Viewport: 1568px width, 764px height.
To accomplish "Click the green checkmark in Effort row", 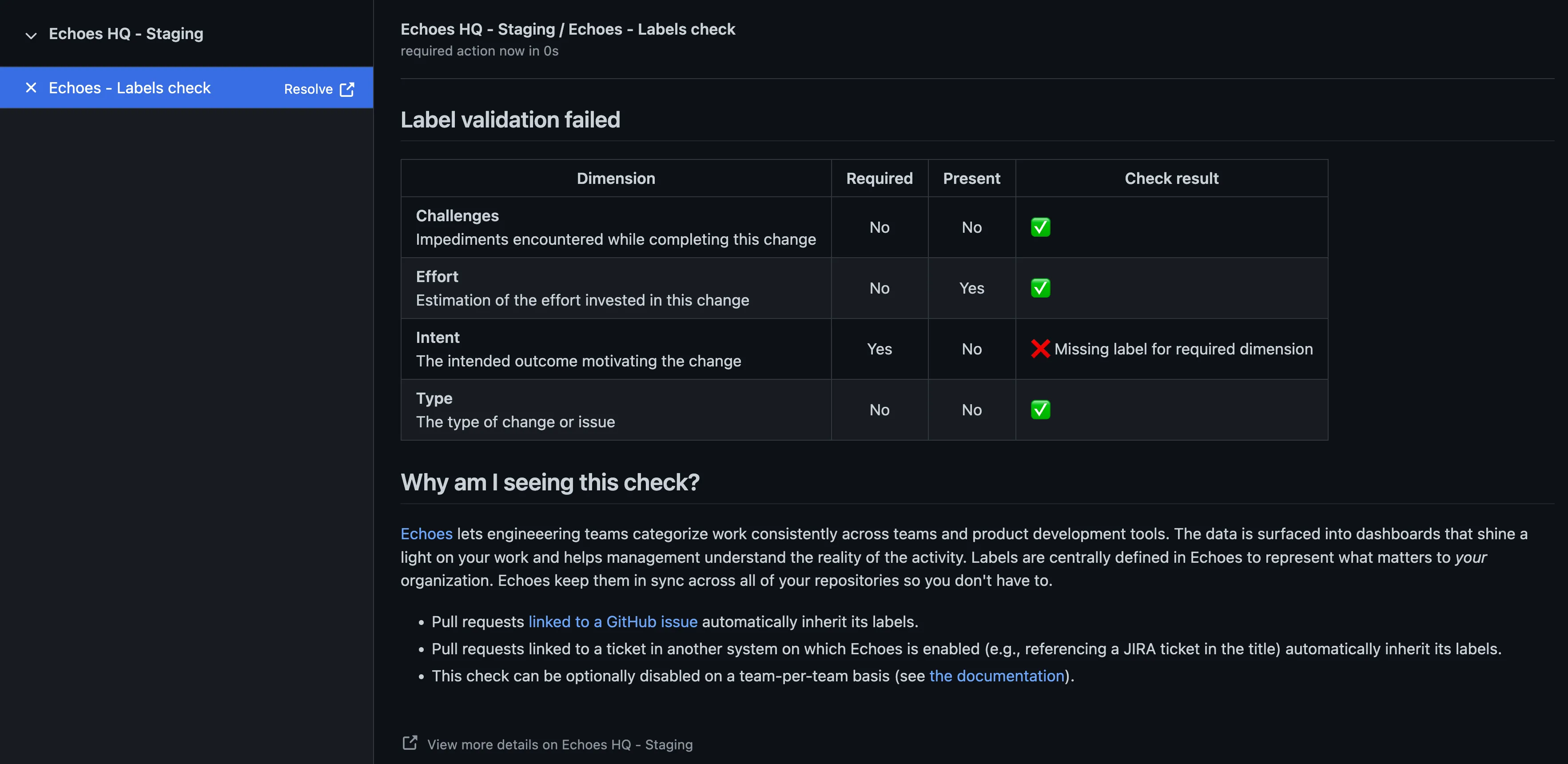I will click(x=1040, y=288).
